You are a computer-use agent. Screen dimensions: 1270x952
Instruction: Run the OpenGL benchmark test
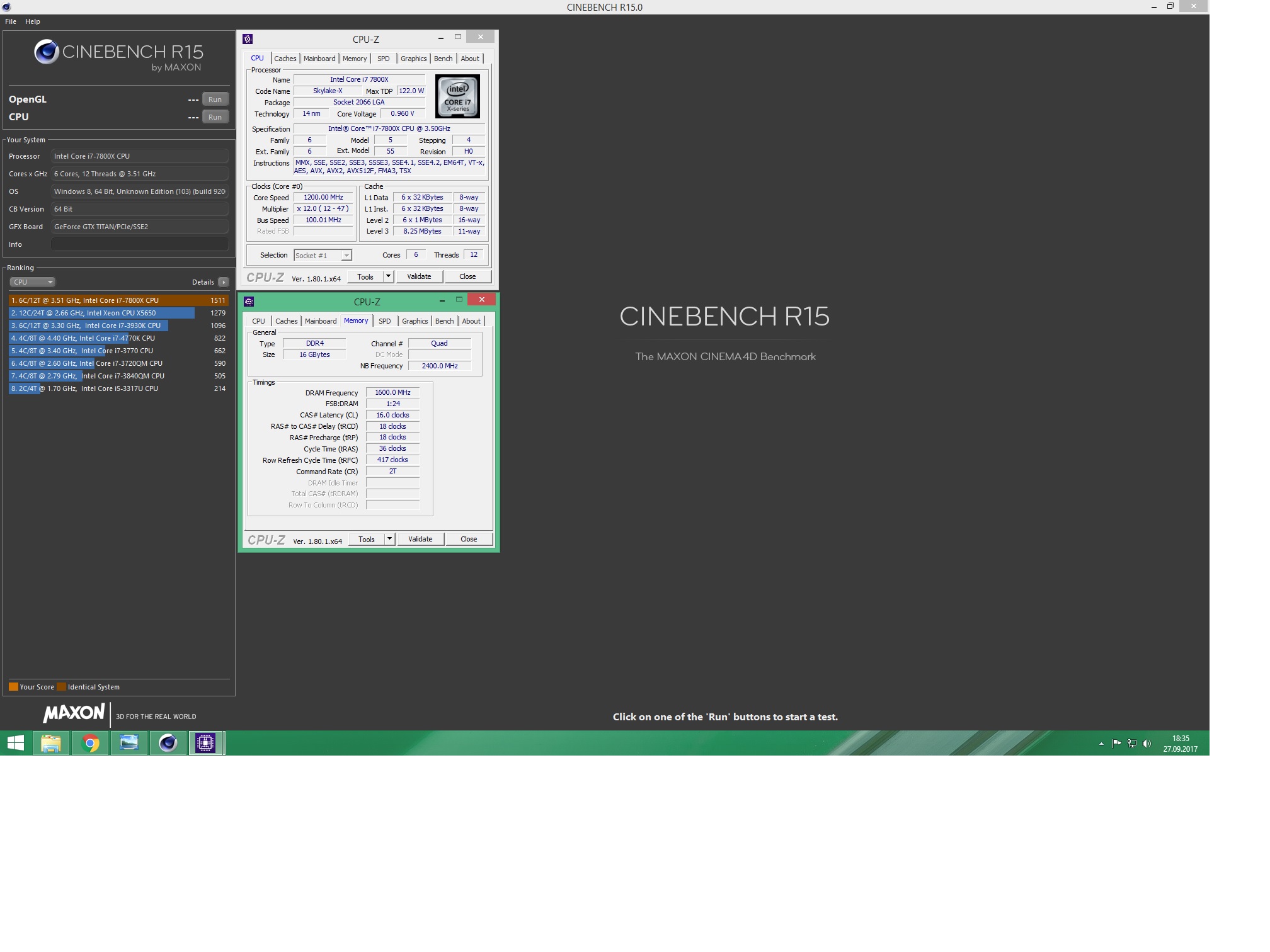coord(215,99)
